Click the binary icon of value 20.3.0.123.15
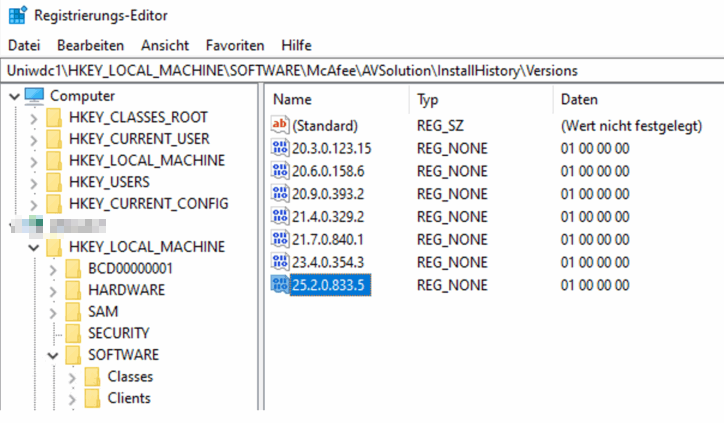The width and height of the screenshot is (724, 423). click(x=279, y=149)
